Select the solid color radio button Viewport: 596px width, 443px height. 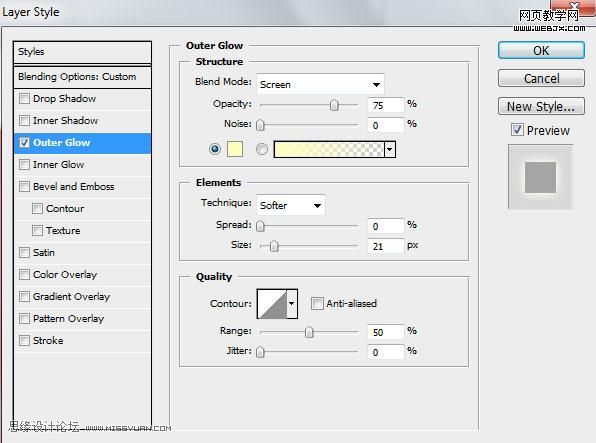tap(215, 149)
